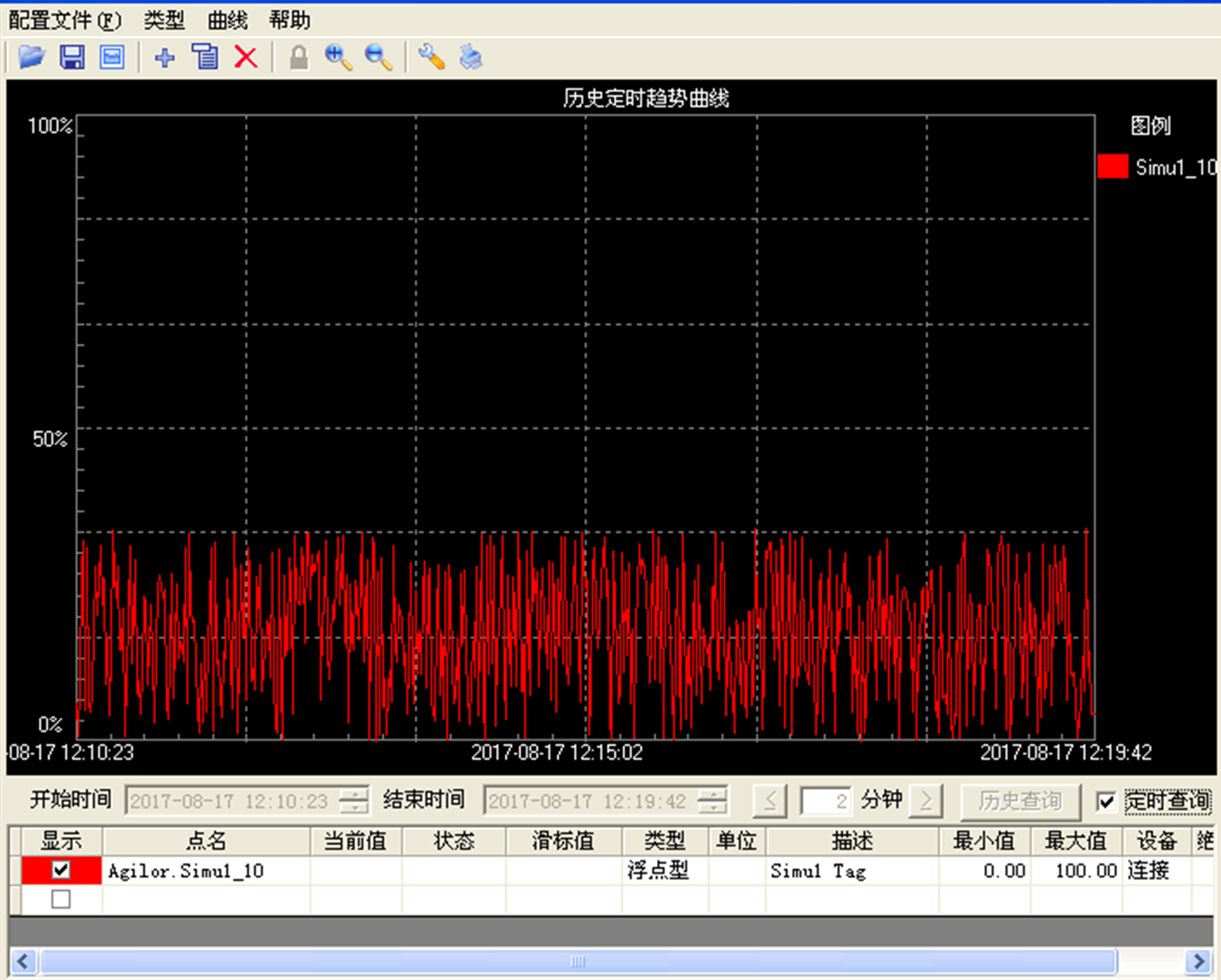Click the red Simu1_10 legend color swatch
Viewport: 1221px width, 980px height.
click(1113, 166)
